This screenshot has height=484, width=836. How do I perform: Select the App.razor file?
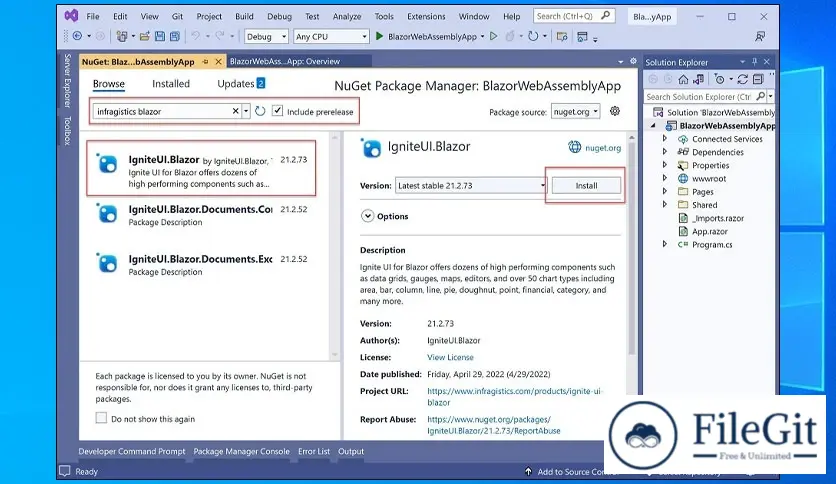710,231
